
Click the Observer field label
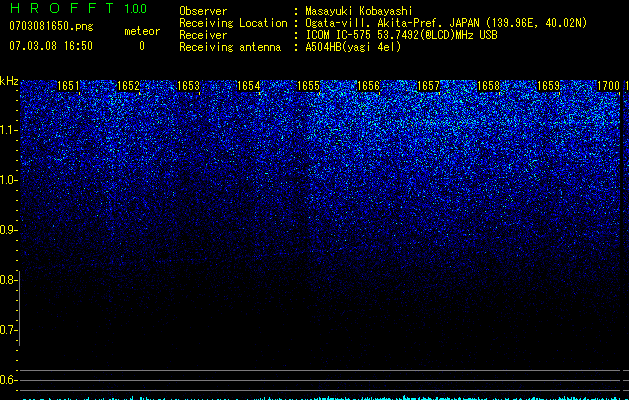[x=203, y=11]
